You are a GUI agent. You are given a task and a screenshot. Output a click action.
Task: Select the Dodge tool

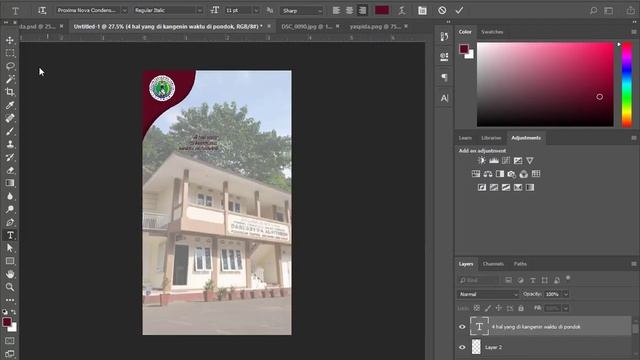point(10,209)
